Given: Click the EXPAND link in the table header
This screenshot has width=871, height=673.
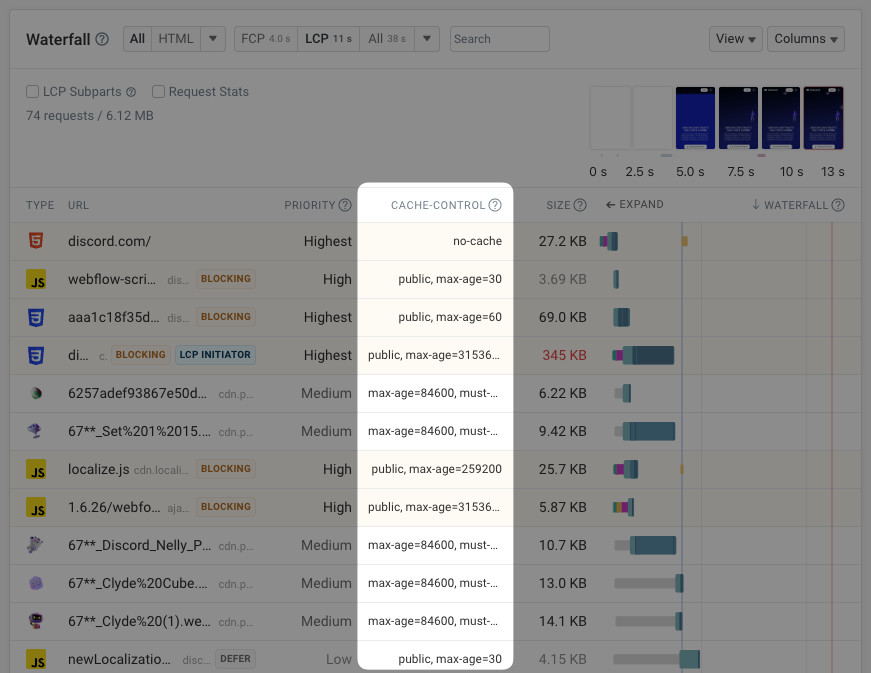Looking at the screenshot, I should (634, 204).
